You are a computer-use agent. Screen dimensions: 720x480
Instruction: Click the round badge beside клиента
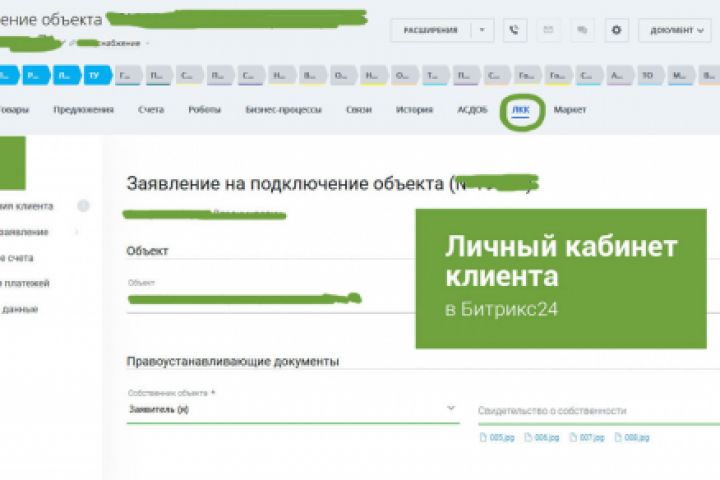[84, 206]
